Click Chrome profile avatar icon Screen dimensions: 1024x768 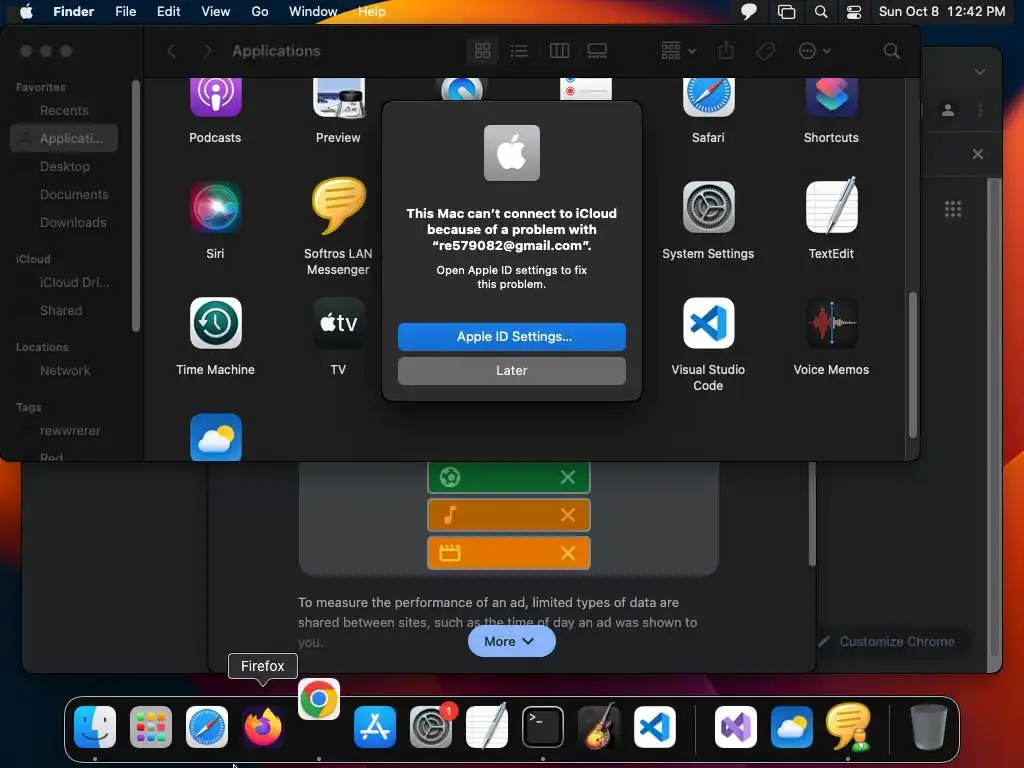pyautogui.click(x=948, y=110)
